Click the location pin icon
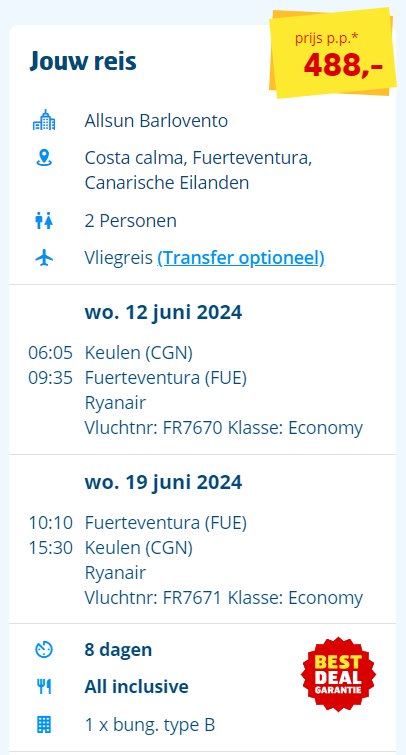This screenshot has height=755, width=406. click(x=44, y=158)
